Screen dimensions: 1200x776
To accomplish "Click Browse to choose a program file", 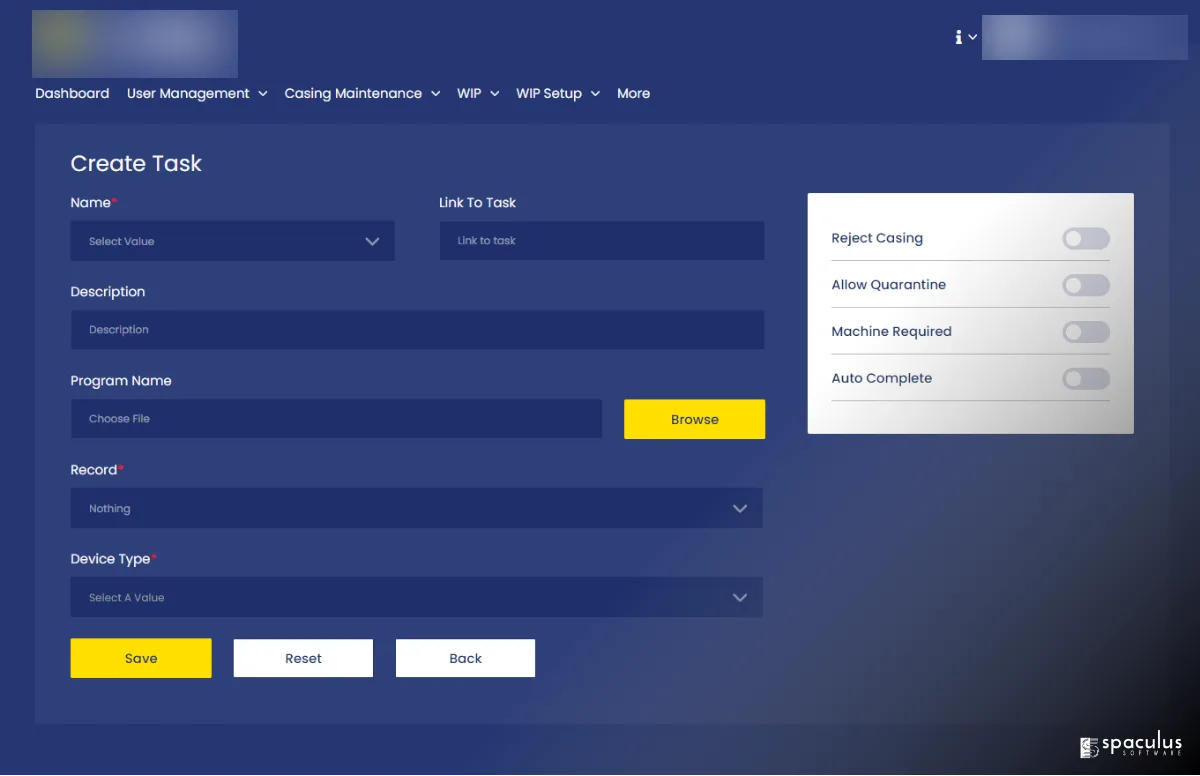I will coord(694,419).
